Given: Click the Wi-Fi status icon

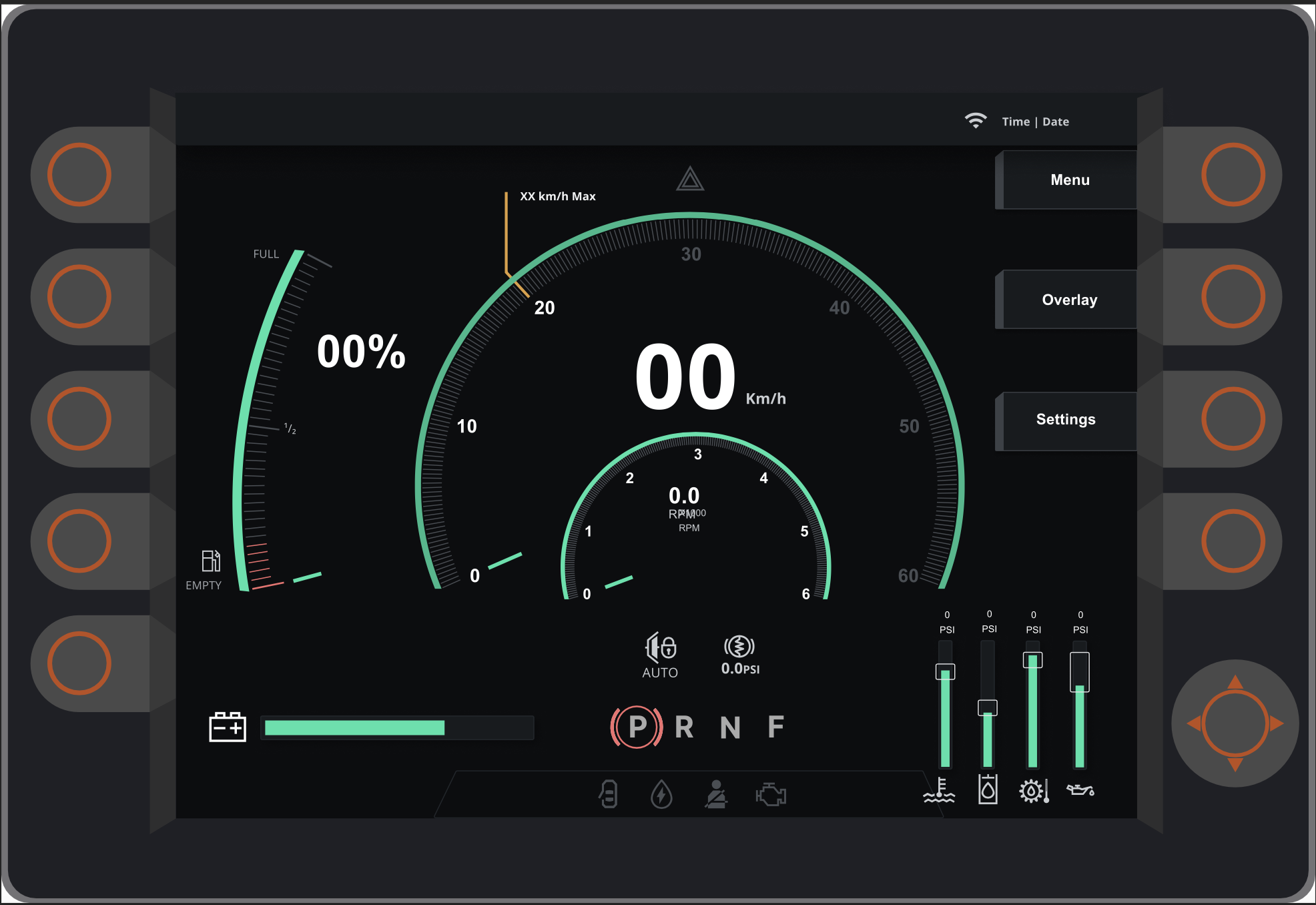Looking at the screenshot, I should 975,121.
